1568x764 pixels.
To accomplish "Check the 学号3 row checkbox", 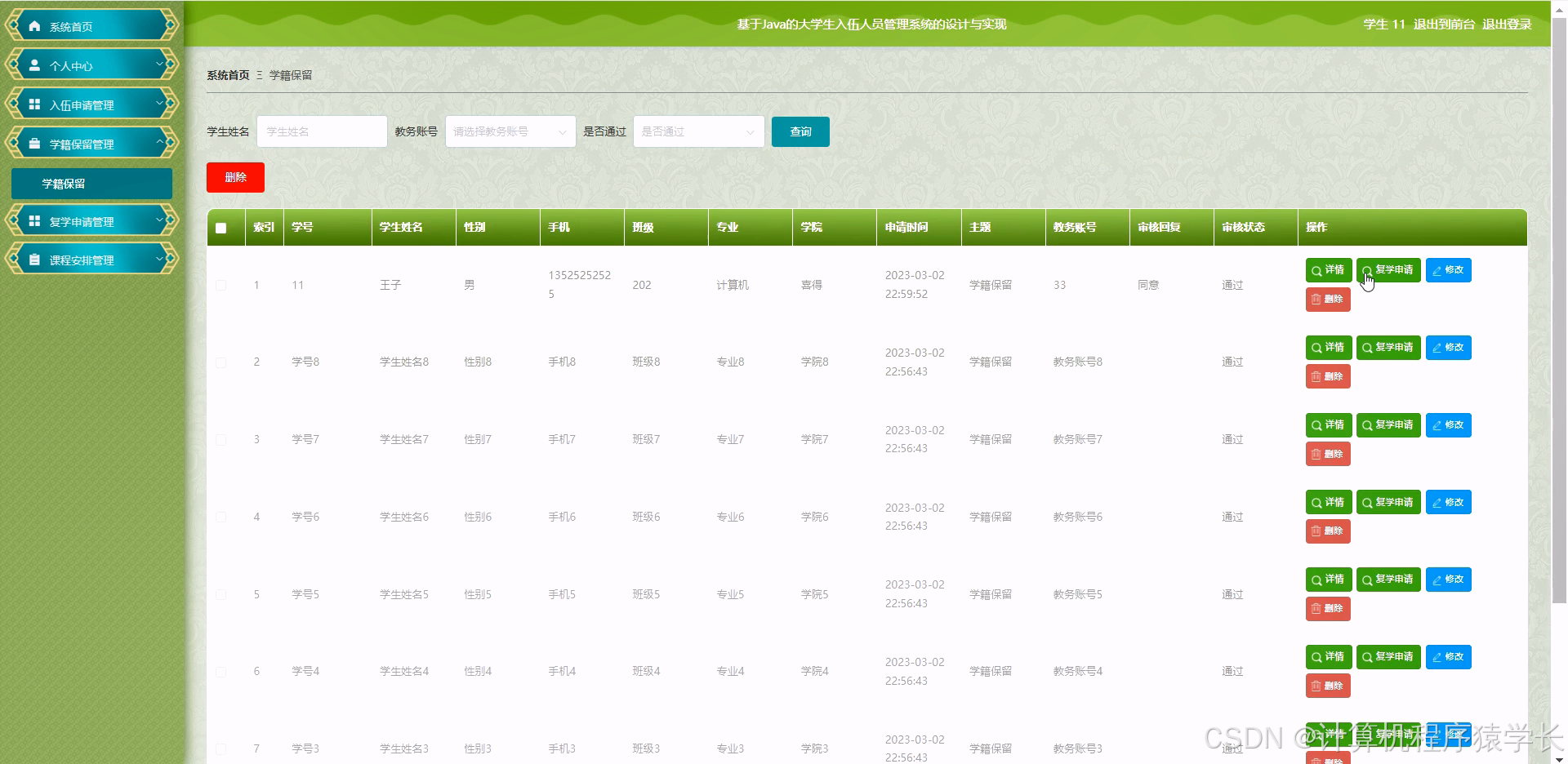I will [221, 748].
